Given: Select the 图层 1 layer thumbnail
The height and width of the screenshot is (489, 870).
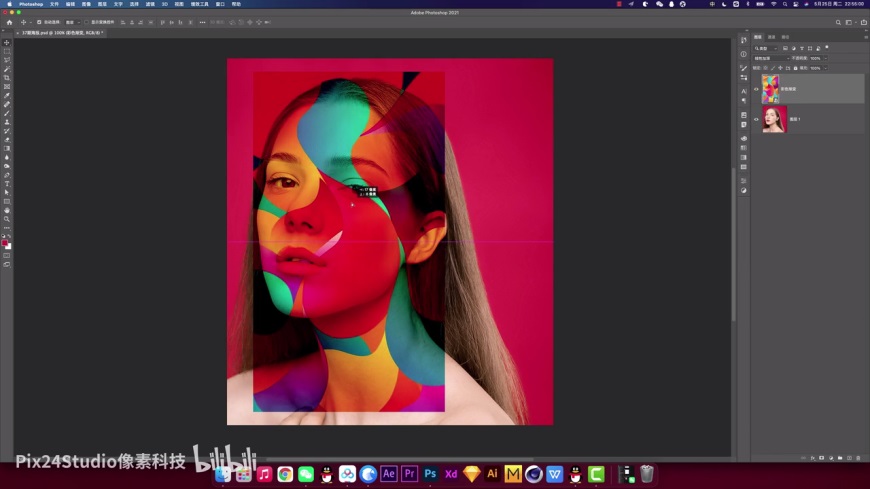Looking at the screenshot, I should tap(774, 119).
